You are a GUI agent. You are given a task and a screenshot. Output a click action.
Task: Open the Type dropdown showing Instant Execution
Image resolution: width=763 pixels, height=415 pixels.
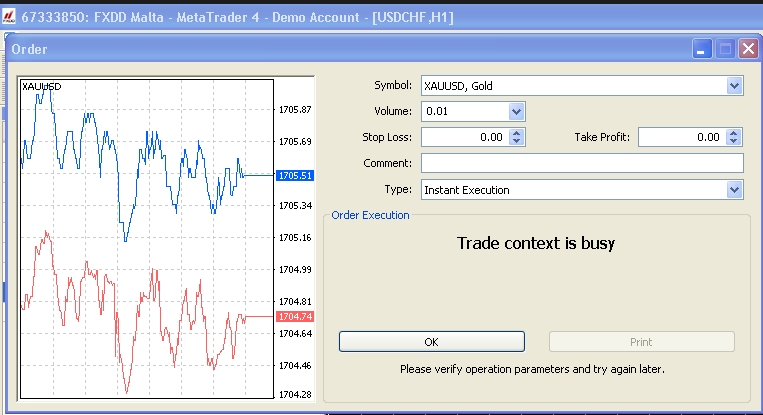pyautogui.click(x=735, y=189)
